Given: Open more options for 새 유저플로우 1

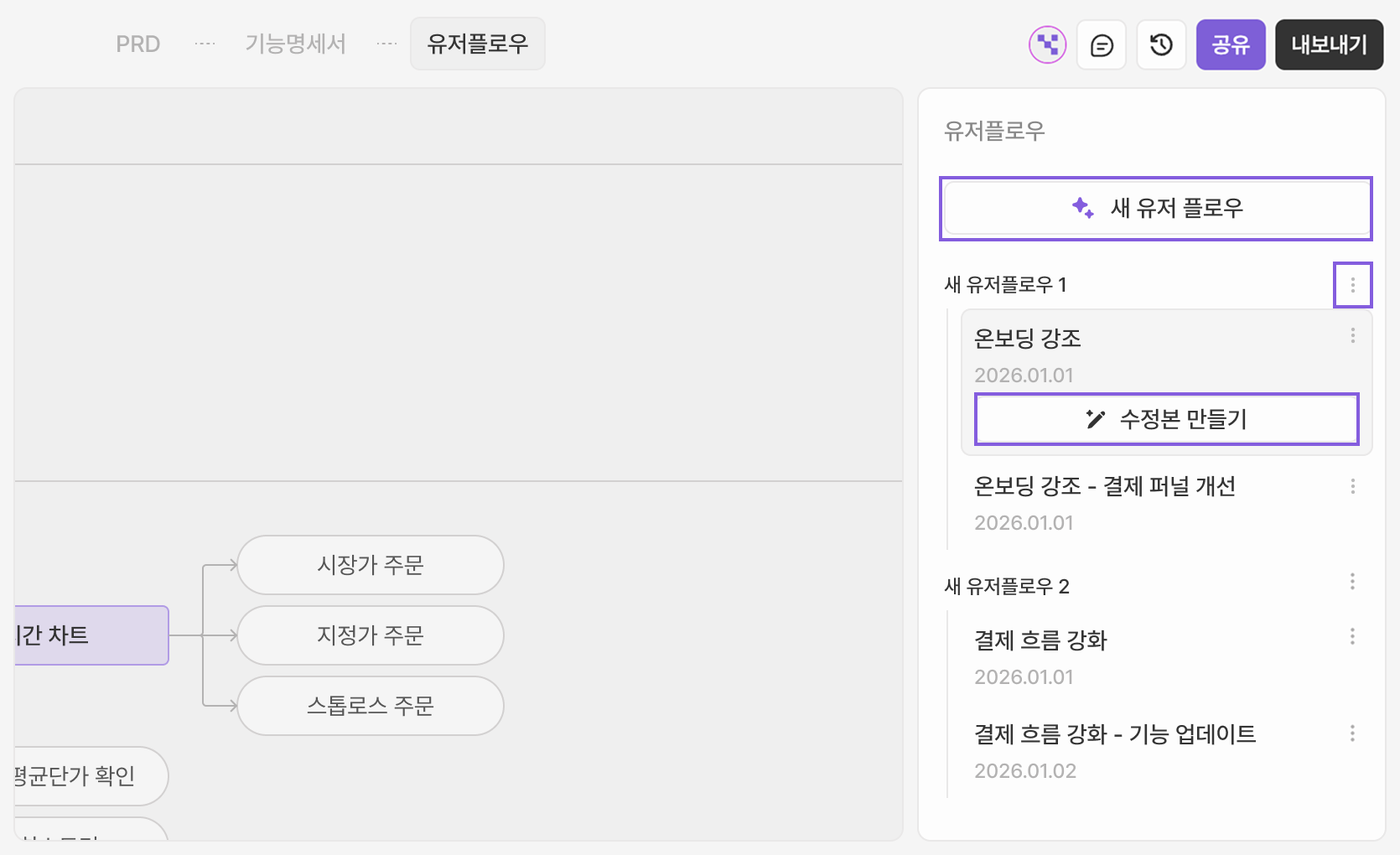Looking at the screenshot, I should 1352,285.
